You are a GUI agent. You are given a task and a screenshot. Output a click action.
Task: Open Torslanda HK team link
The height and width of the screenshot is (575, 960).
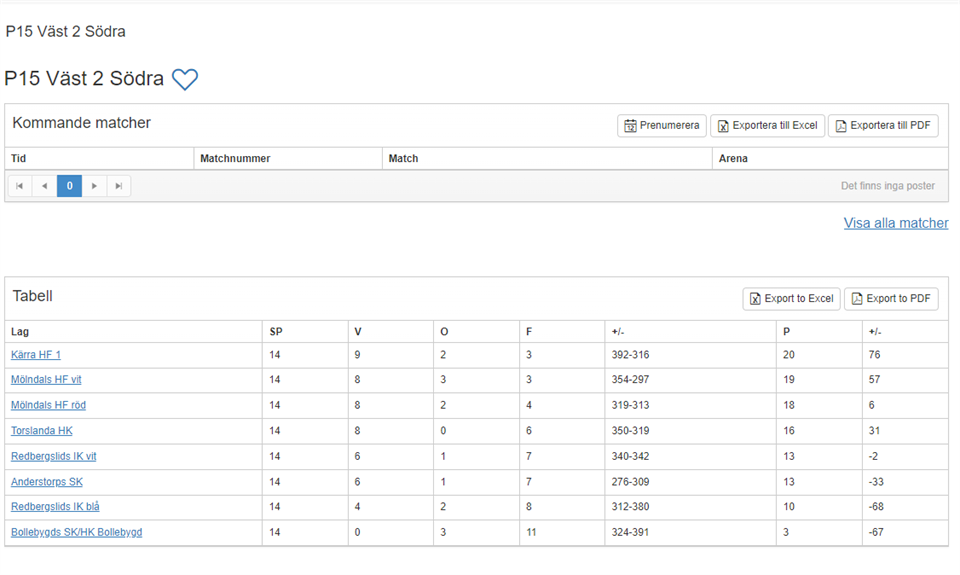pyautogui.click(x=42, y=431)
